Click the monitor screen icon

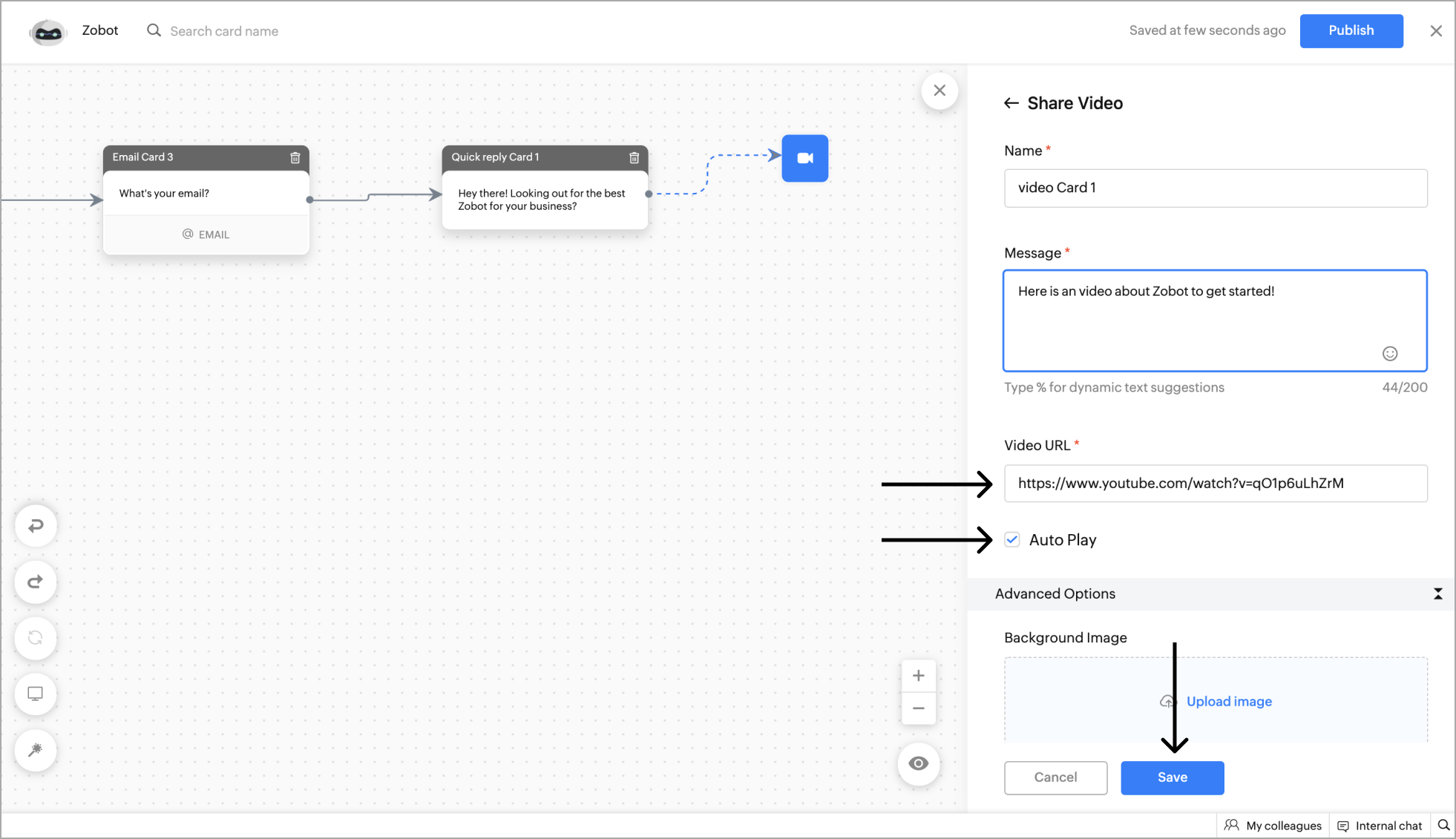[x=35, y=694]
